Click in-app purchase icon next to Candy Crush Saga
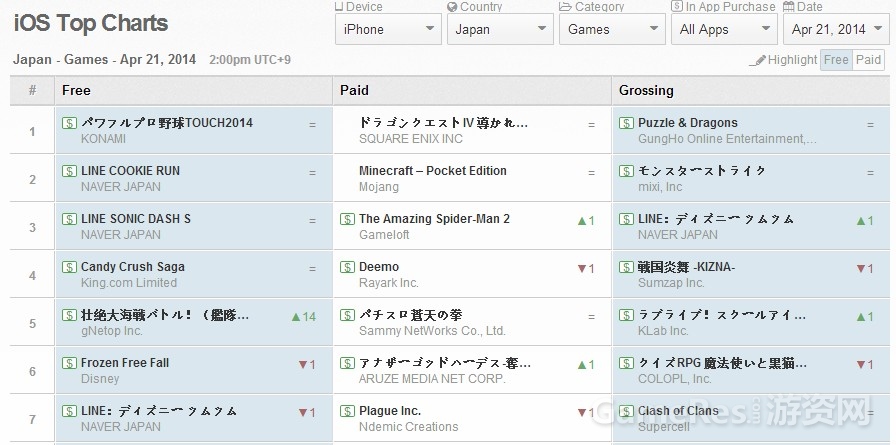 [69, 267]
